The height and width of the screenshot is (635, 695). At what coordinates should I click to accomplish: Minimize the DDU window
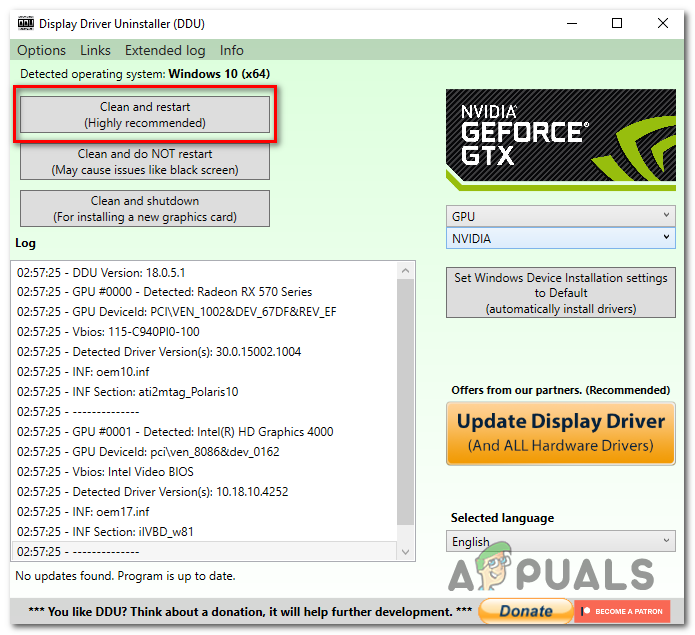coord(572,23)
